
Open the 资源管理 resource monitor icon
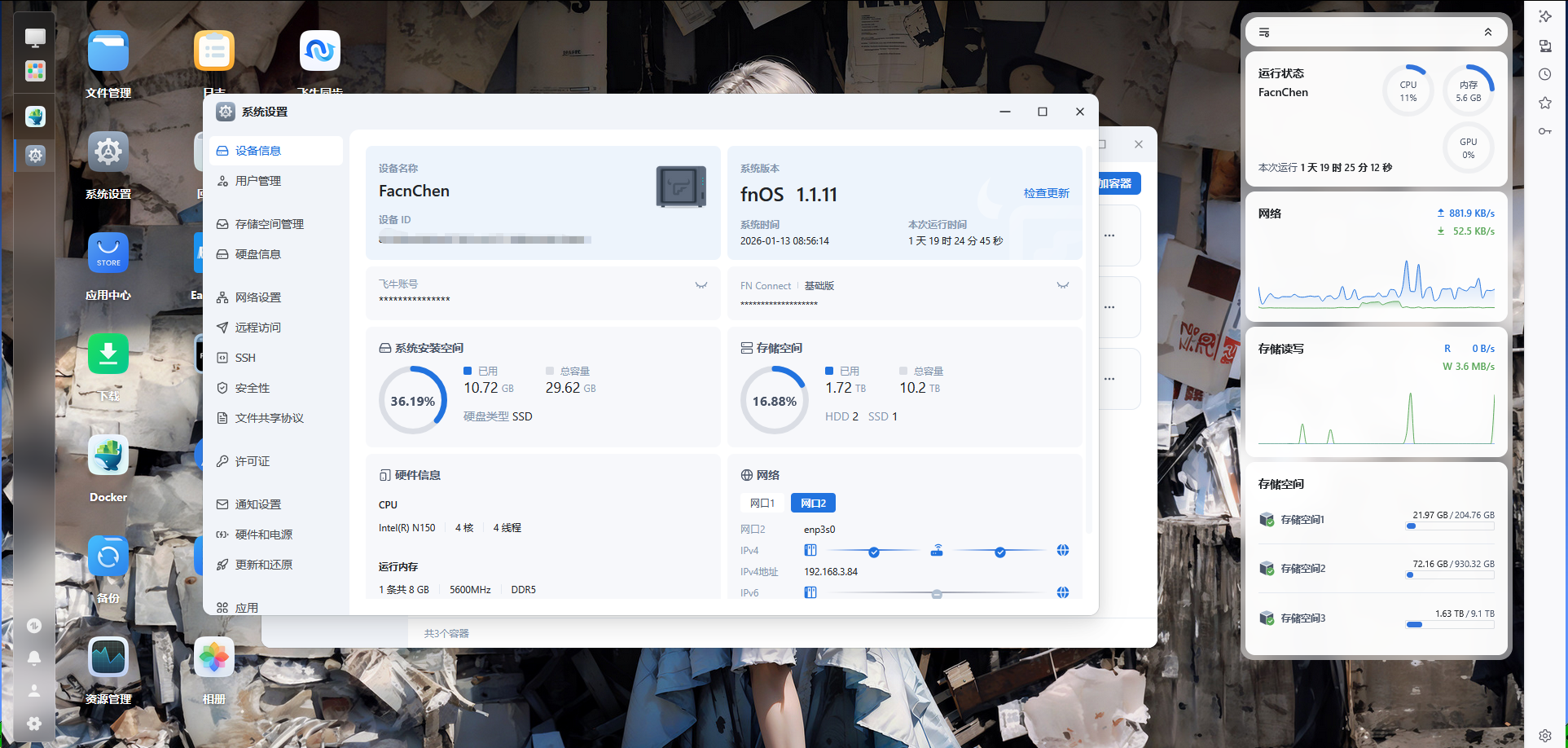[108, 658]
